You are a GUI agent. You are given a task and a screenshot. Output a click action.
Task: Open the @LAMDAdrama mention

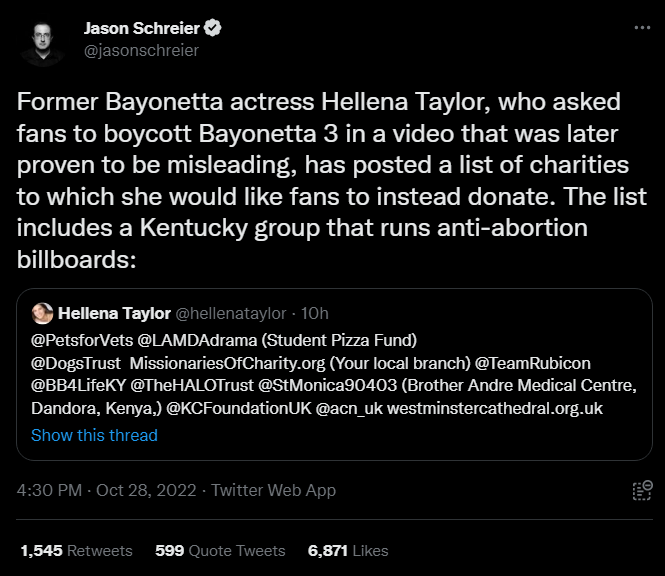click(x=197, y=340)
